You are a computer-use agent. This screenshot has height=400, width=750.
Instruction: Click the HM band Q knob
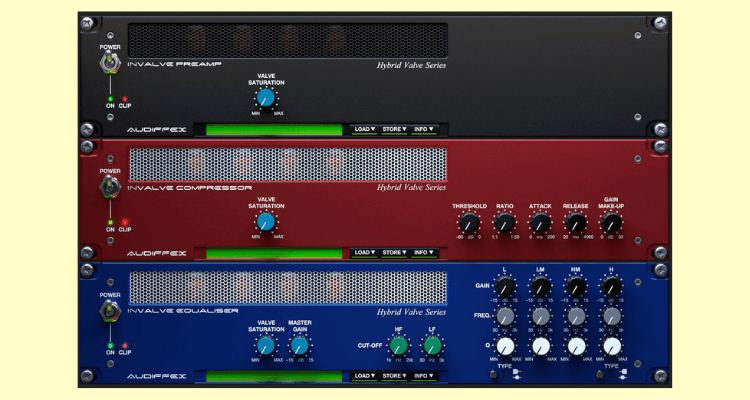[x=576, y=346]
